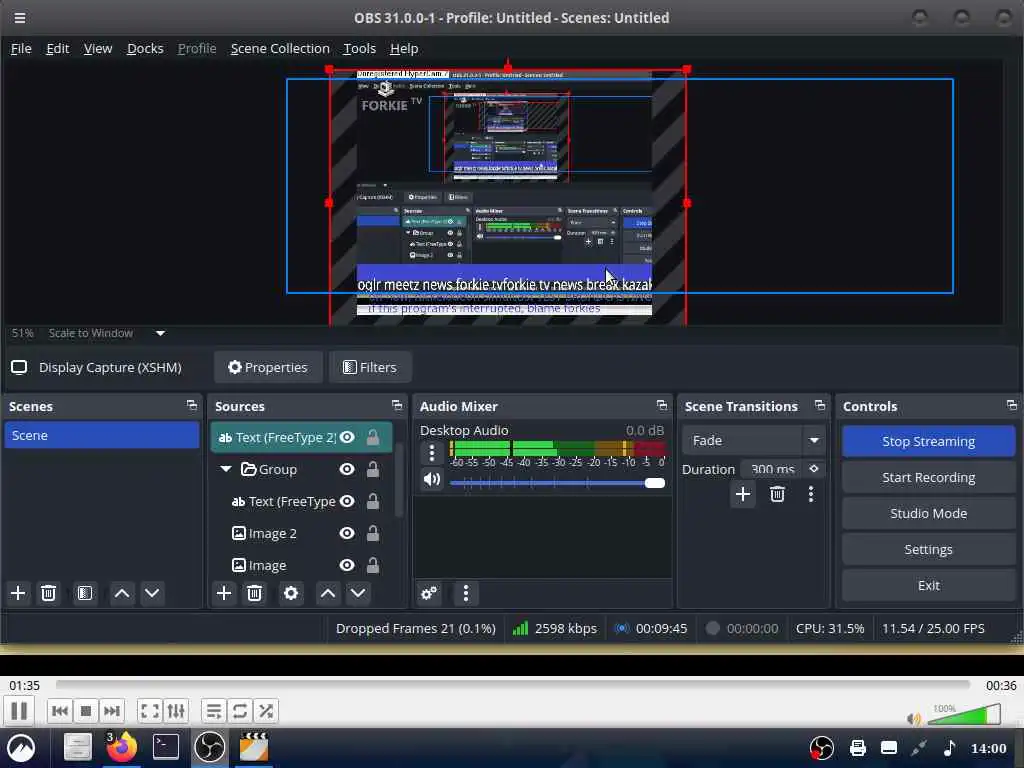Adjust the media player volume slider
The image size is (1024, 768).
coord(964,714)
